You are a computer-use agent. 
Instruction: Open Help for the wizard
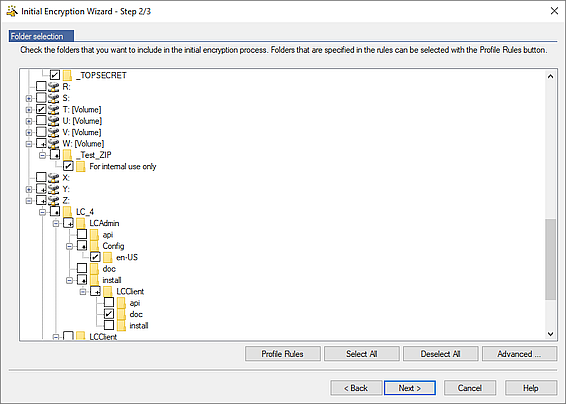coord(531,388)
